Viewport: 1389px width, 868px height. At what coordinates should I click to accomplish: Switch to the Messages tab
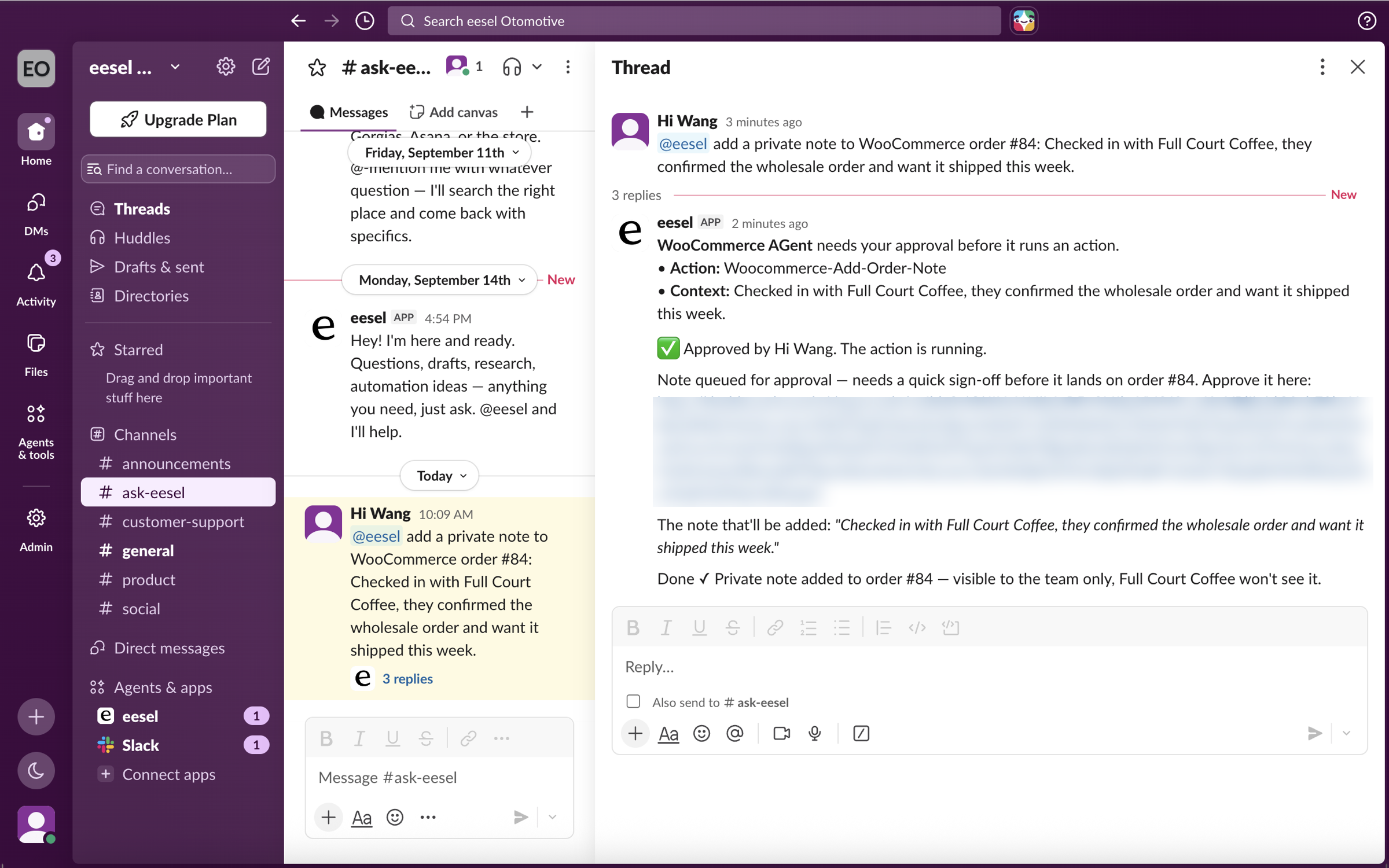coord(349,112)
